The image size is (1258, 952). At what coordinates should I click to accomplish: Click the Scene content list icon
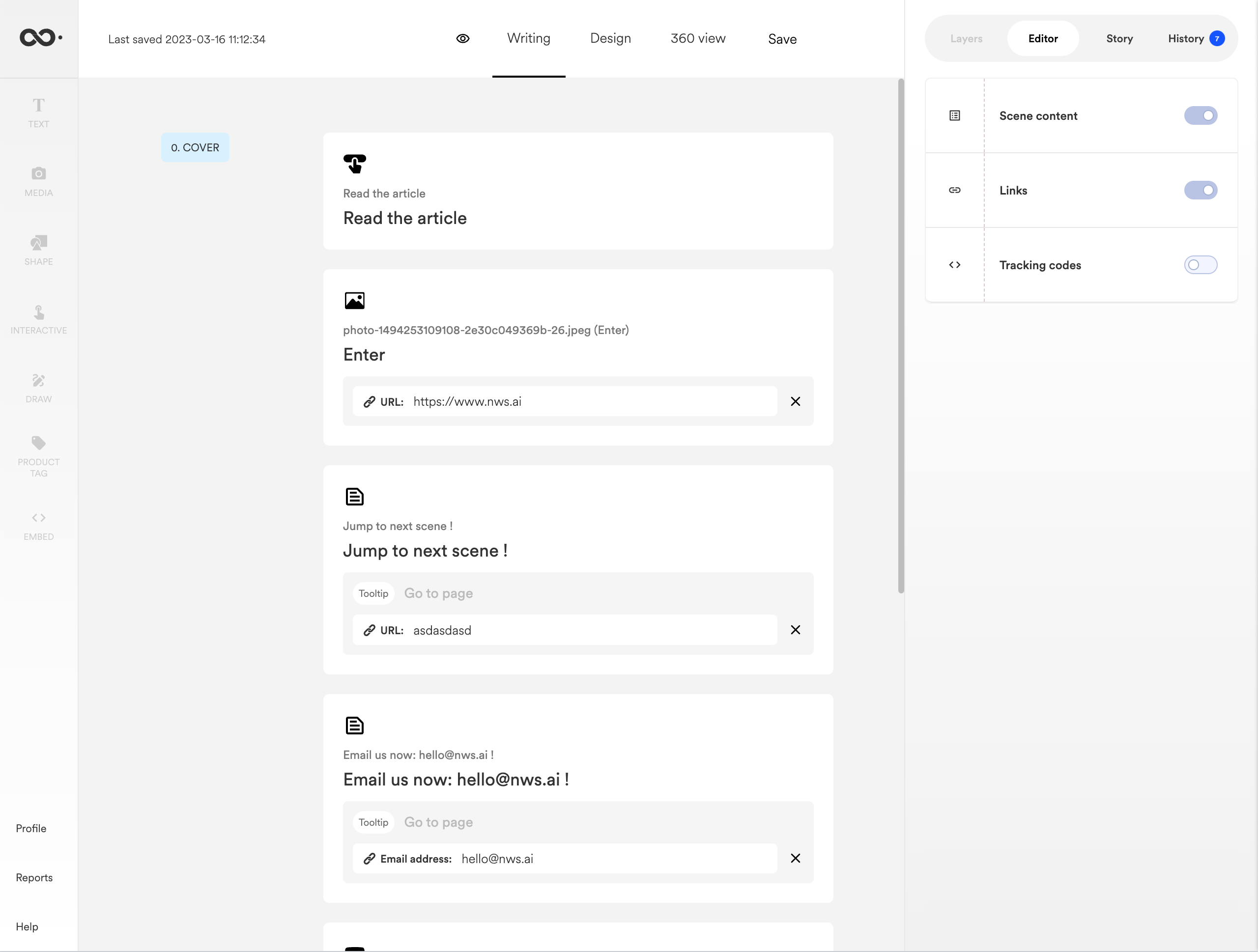(955, 115)
